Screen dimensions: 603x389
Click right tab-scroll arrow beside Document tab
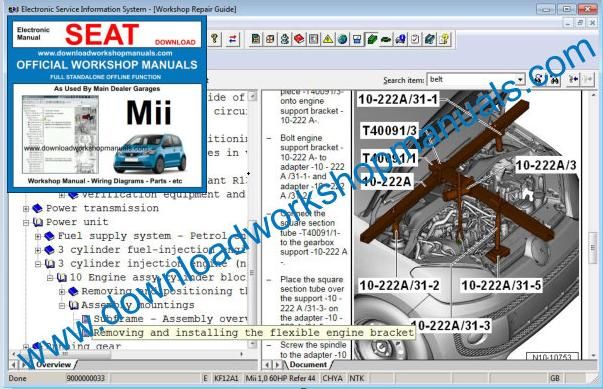tap(277, 364)
